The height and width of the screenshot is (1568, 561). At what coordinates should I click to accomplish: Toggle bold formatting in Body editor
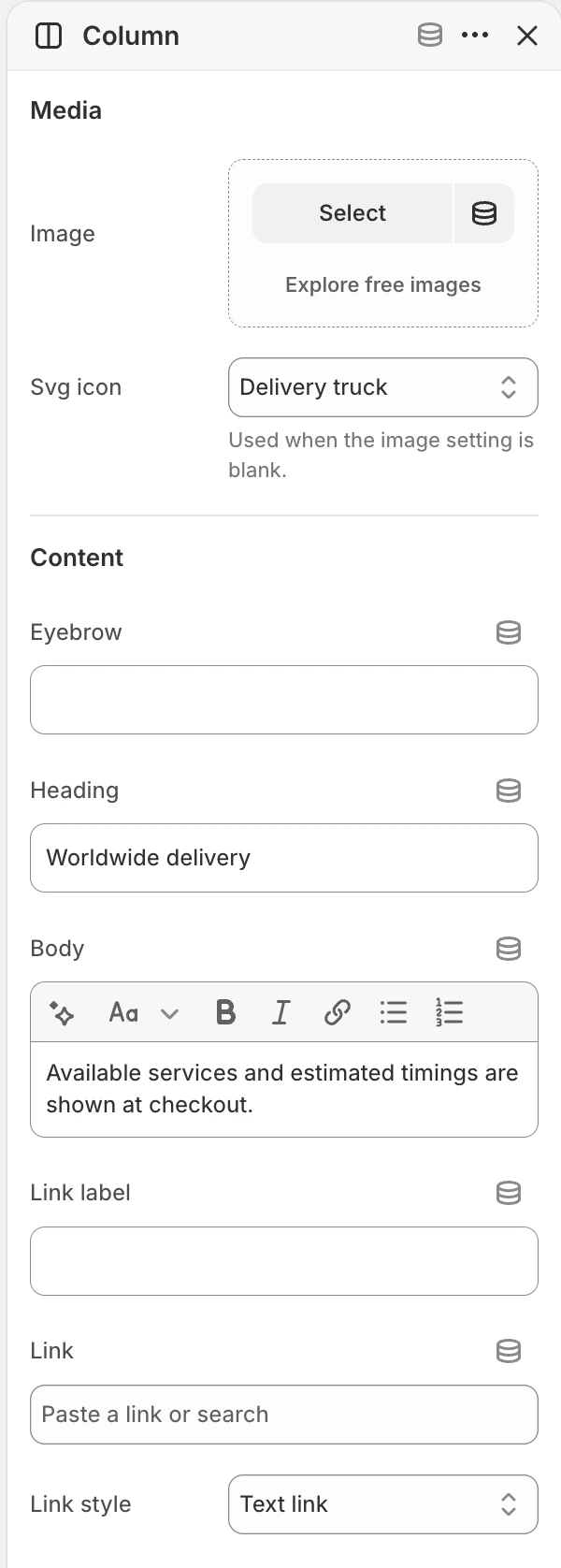click(225, 1012)
